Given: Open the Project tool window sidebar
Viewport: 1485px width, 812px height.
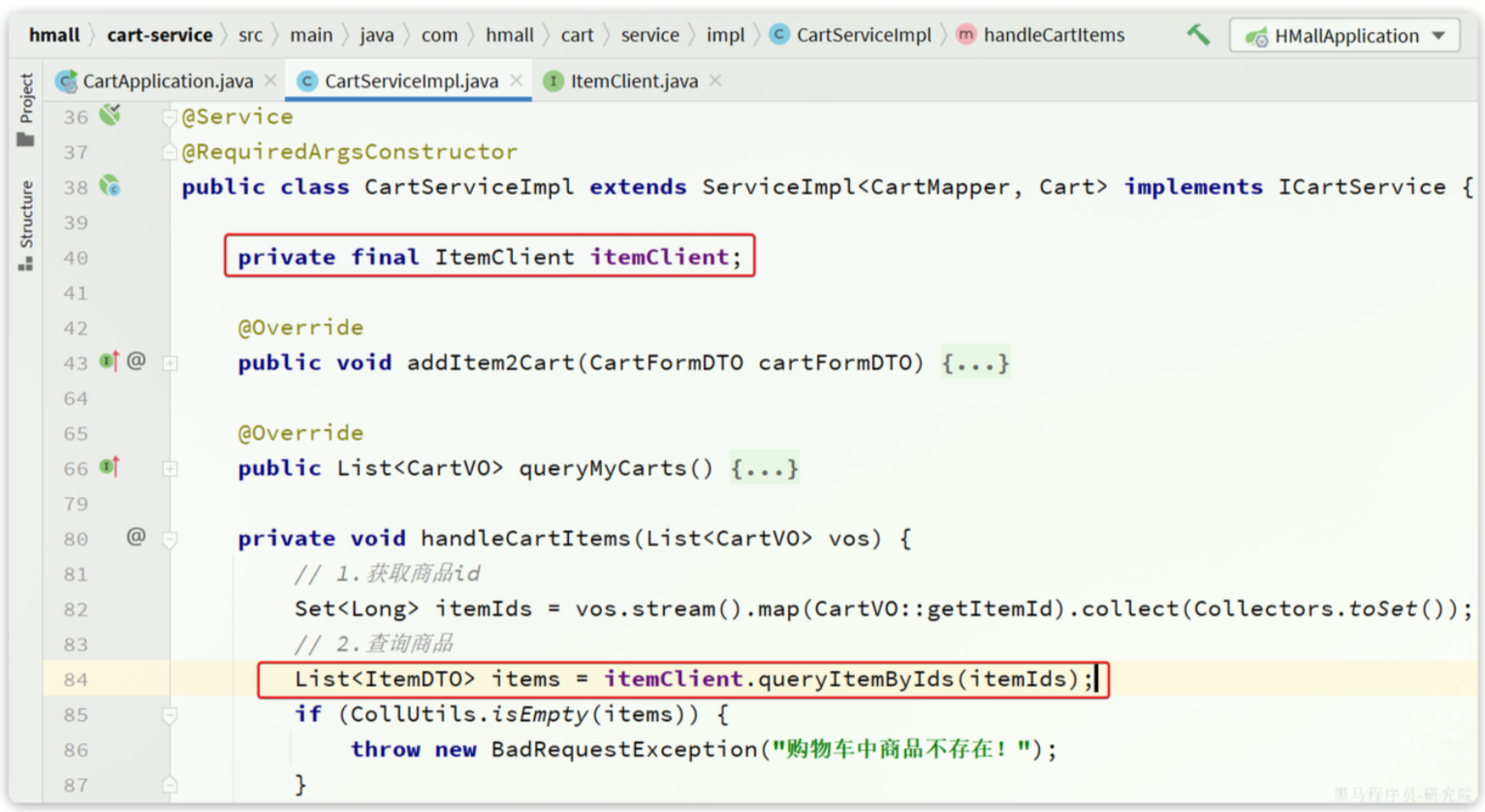Looking at the screenshot, I should (x=26, y=109).
